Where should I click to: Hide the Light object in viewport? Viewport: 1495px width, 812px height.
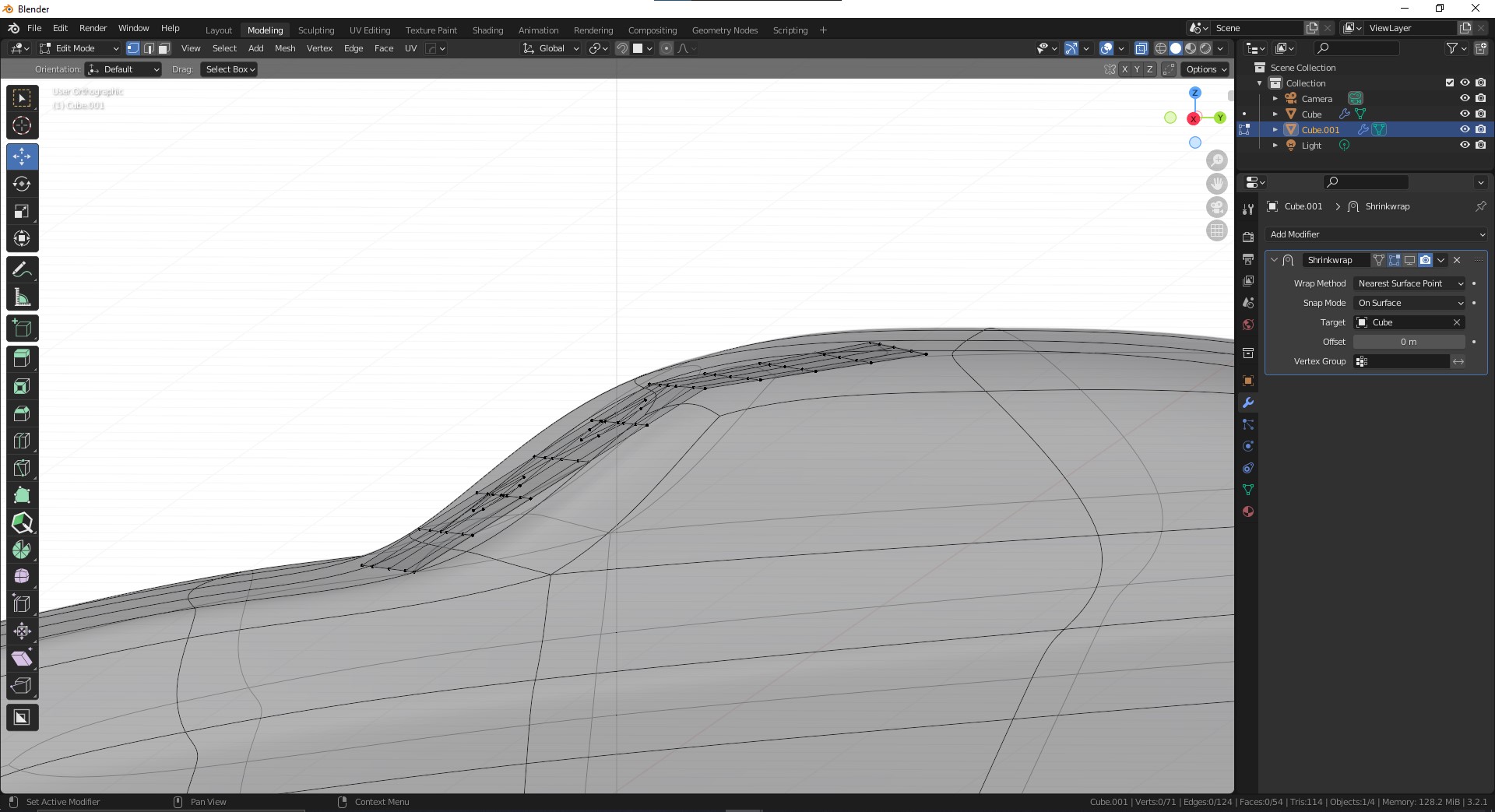pos(1464,146)
